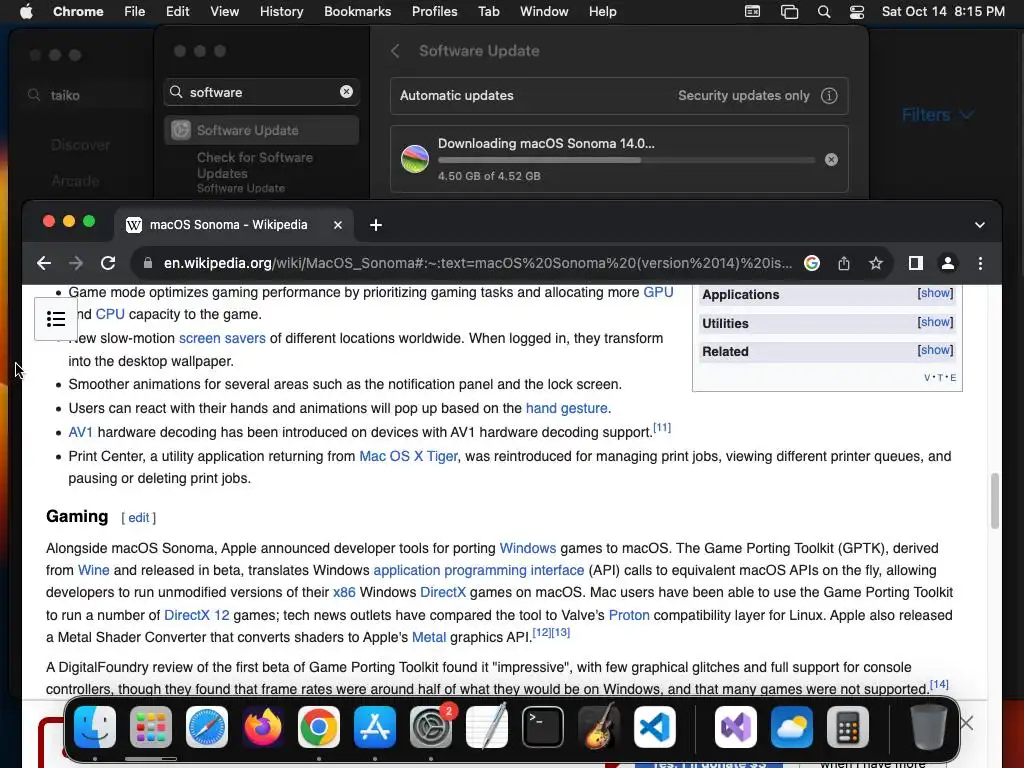This screenshot has height=768, width=1024.
Task: Open the Chrome File menu
Action: (135, 12)
